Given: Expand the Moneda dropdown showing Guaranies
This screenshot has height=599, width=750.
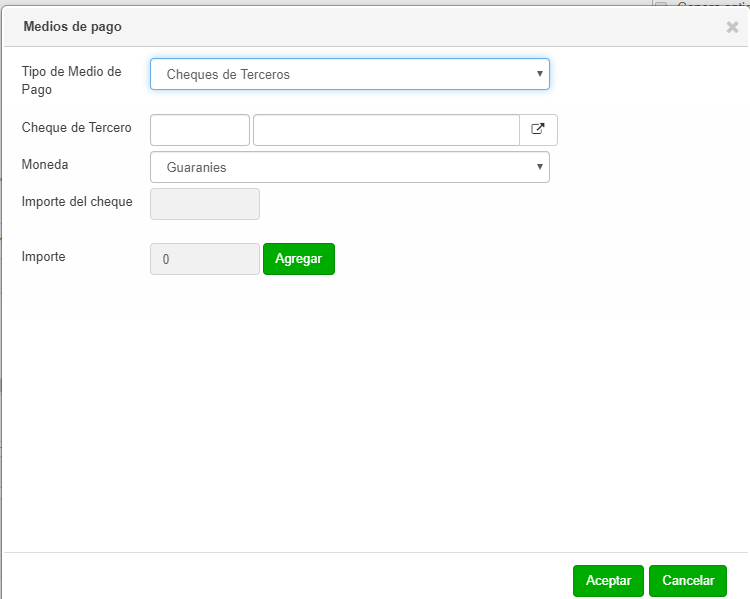Looking at the screenshot, I should click(x=350, y=167).
